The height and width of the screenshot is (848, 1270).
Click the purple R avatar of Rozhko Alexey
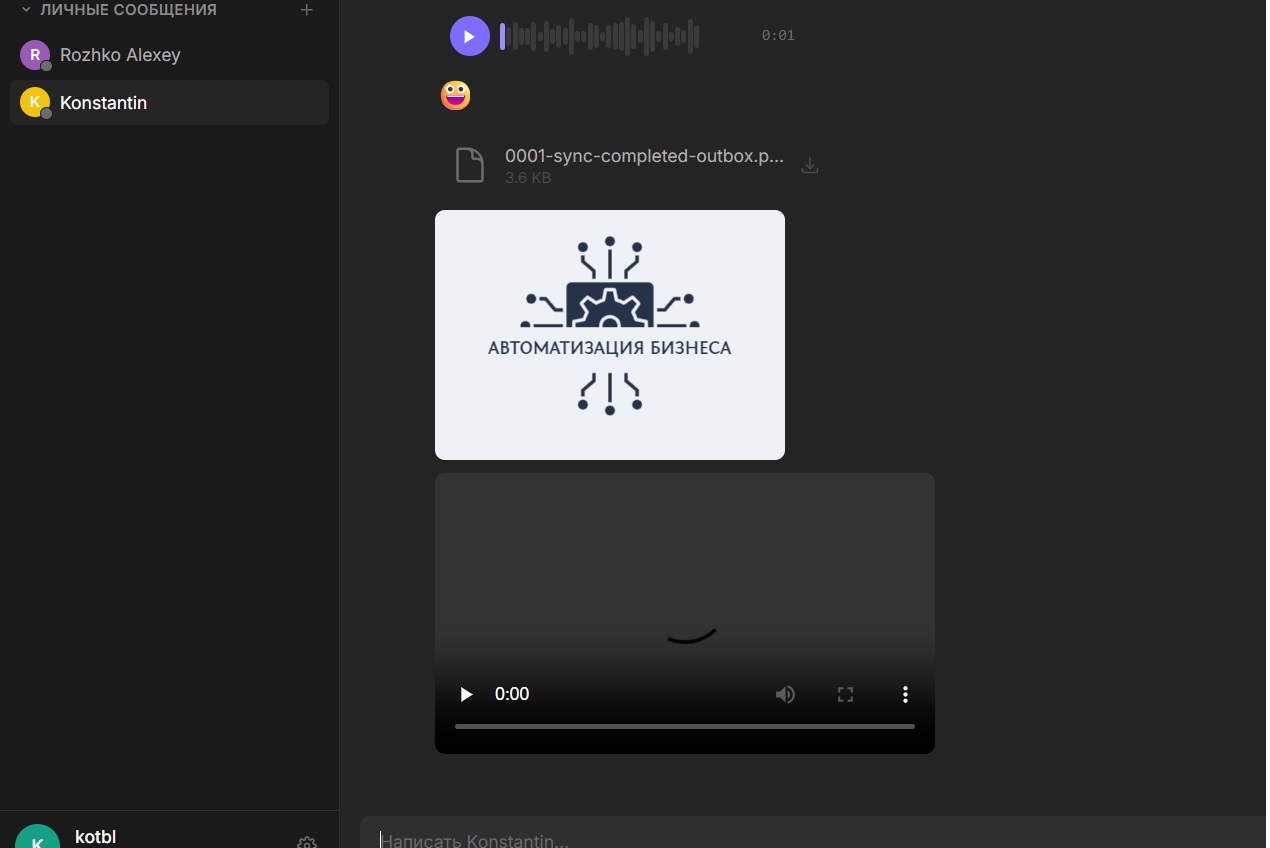coord(35,55)
